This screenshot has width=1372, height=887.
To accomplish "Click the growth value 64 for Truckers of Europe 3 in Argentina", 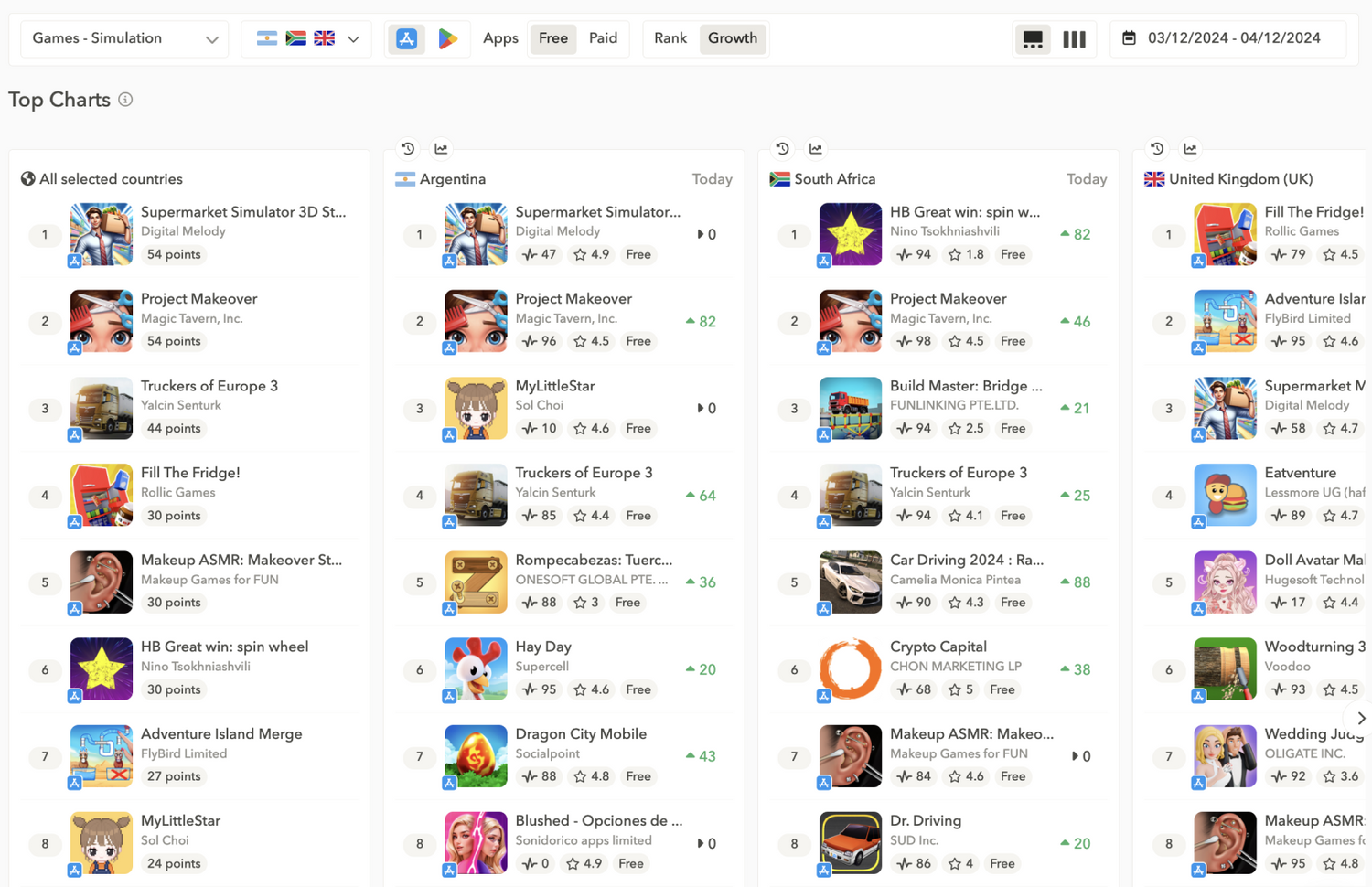I will 701,496.
